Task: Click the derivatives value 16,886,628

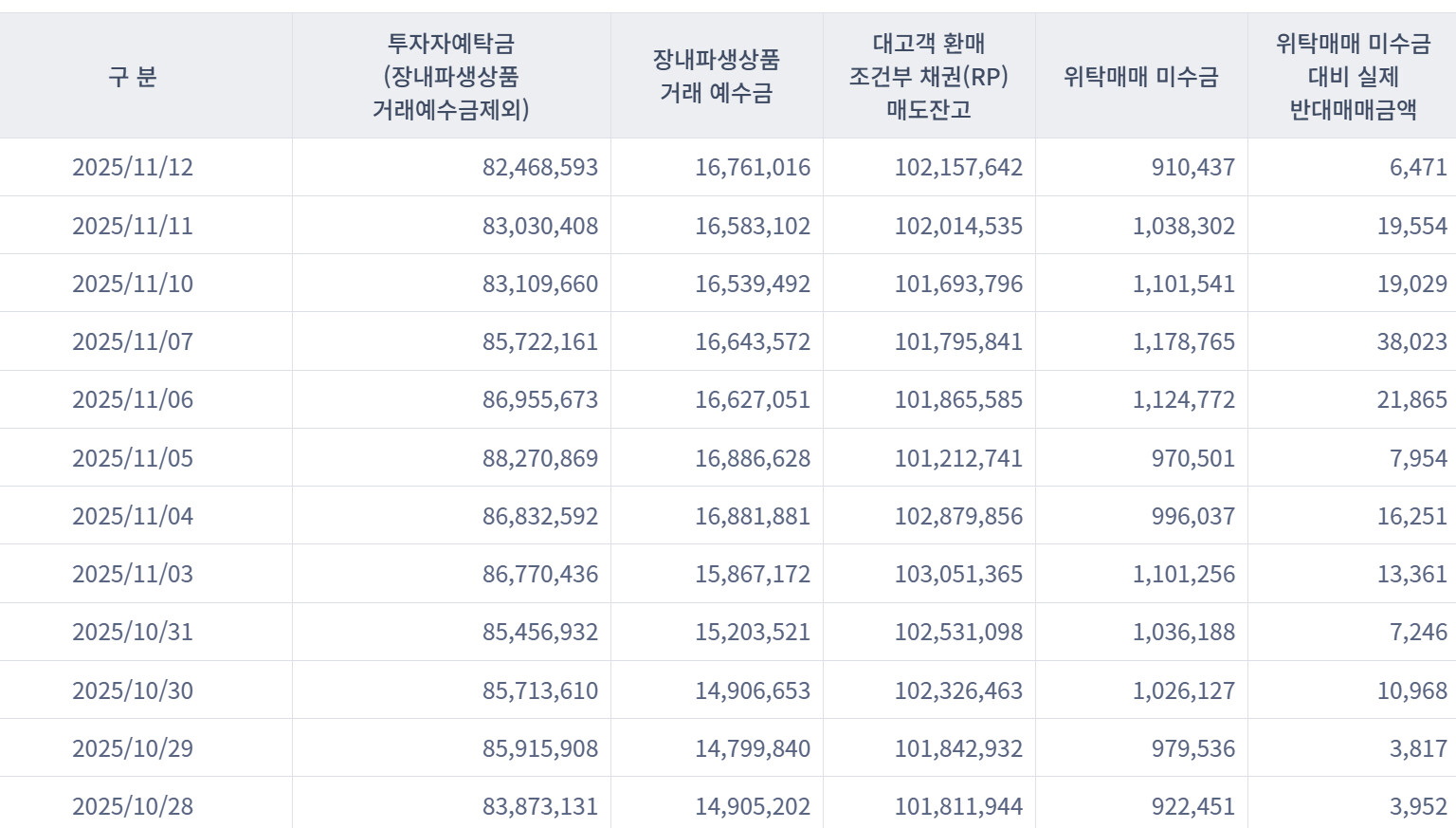Action: pyautogui.click(x=753, y=458)
